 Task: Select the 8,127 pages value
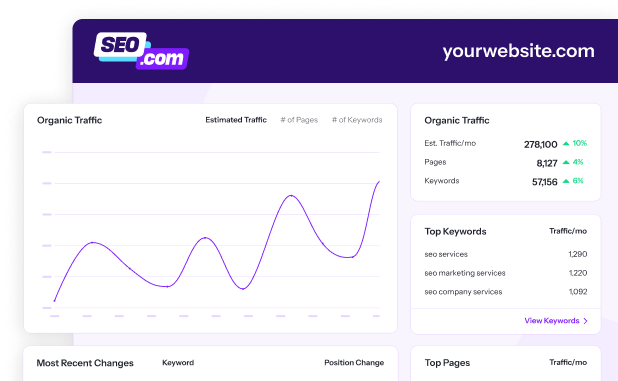click(547, 163)
